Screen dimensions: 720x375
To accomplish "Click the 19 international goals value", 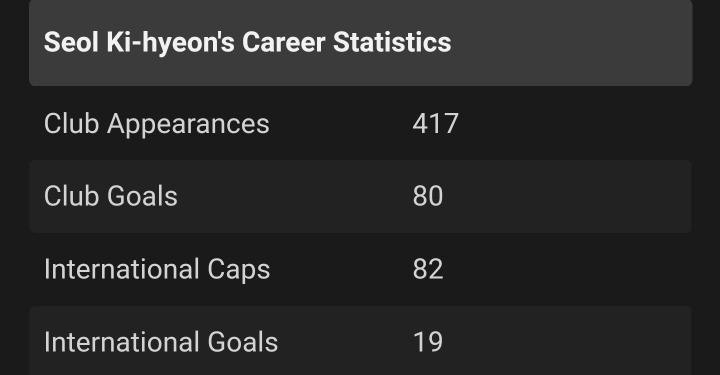I will click(x=428, y=342).
